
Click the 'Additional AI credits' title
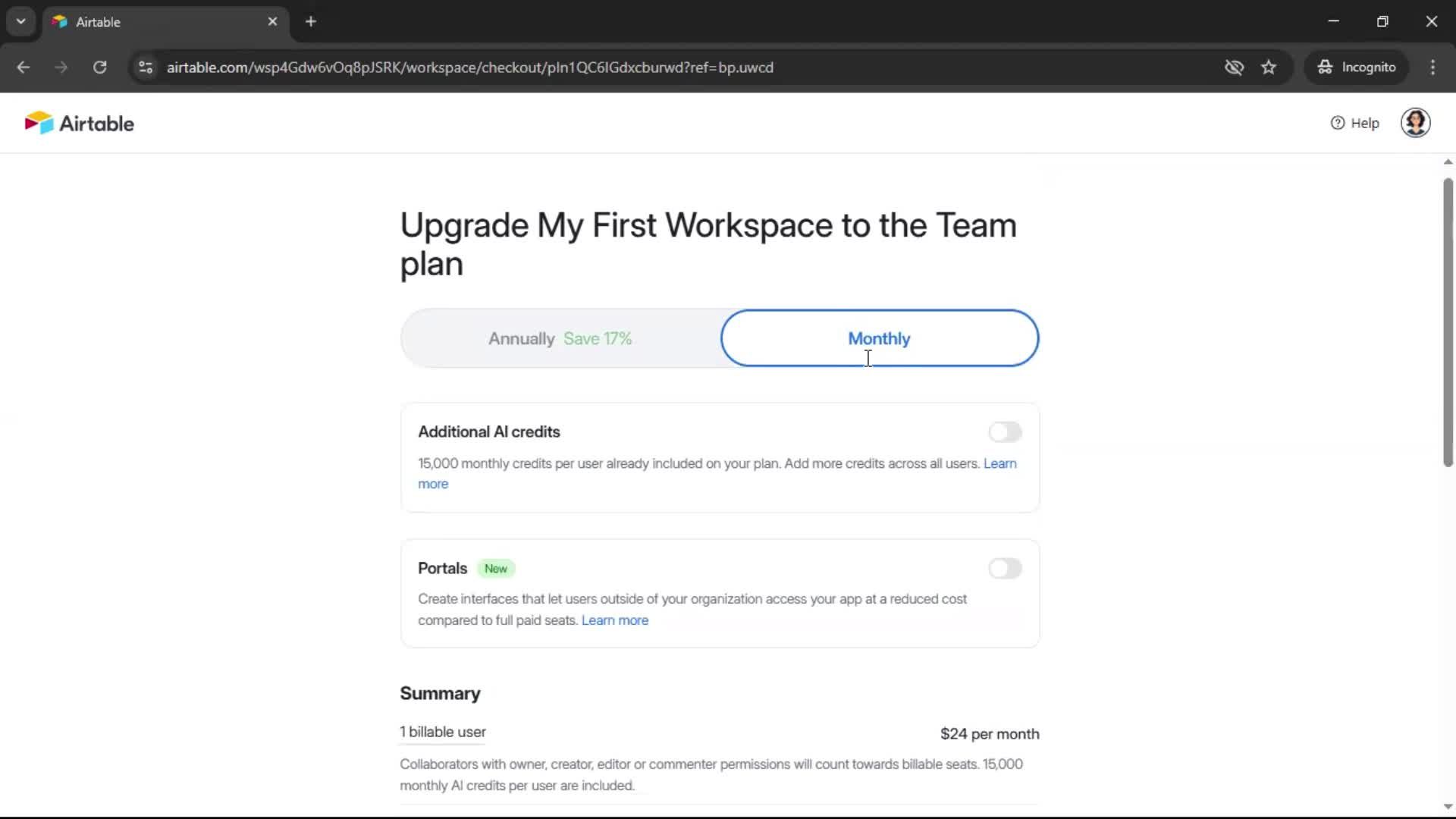pos(489,431)
